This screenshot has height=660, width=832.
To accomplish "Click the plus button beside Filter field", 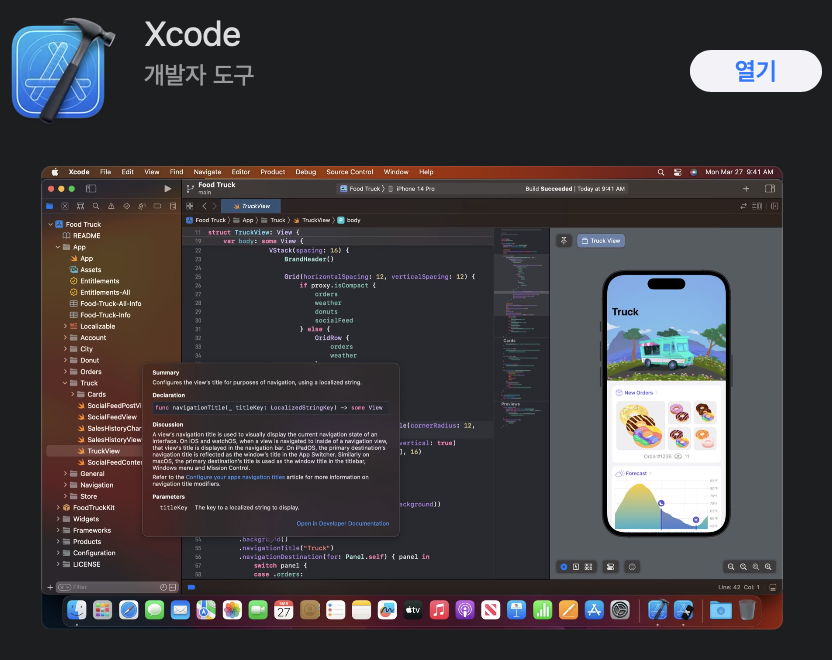I will click(50, 587).
